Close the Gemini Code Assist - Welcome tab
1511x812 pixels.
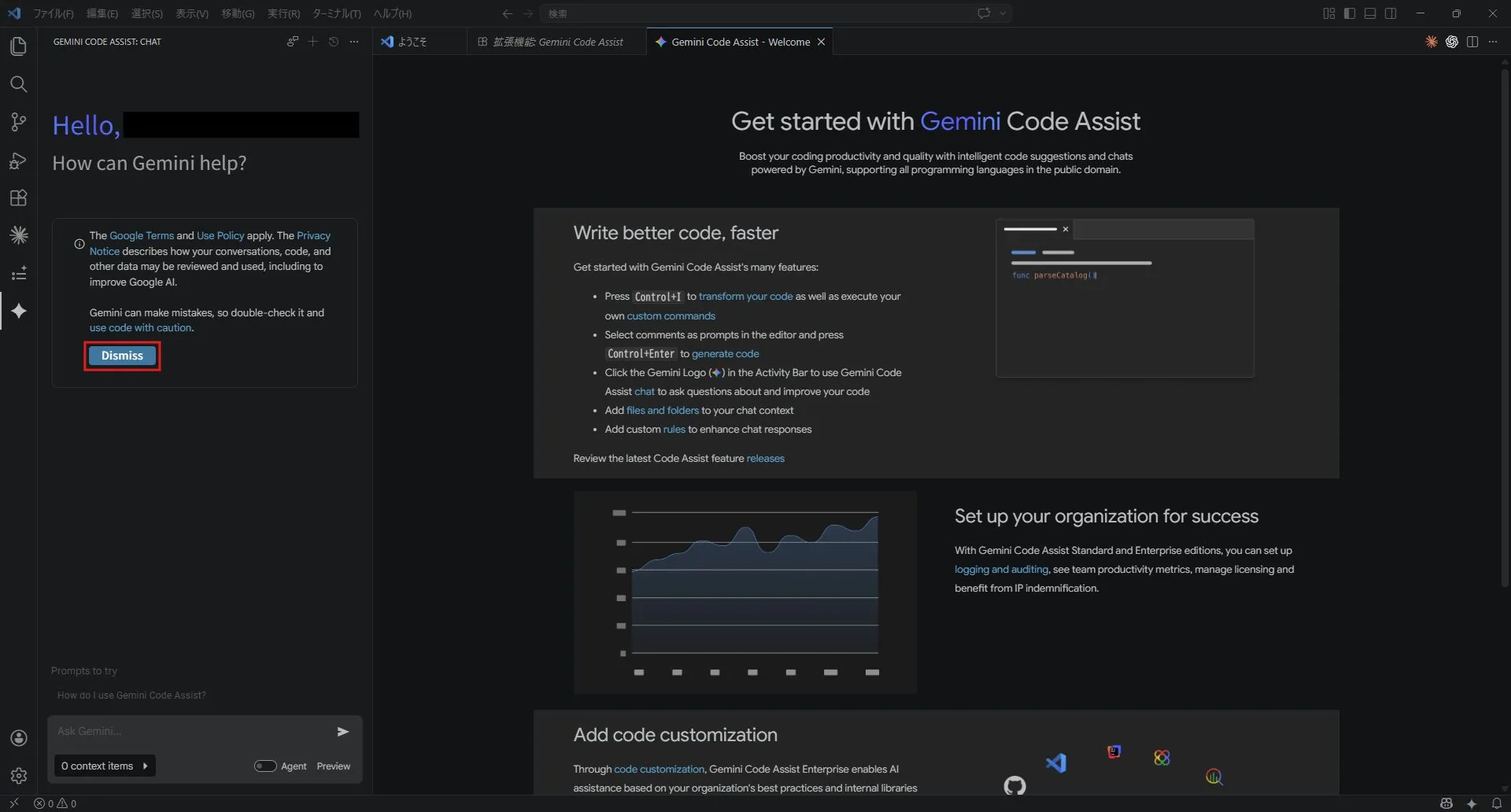(821, 42)
